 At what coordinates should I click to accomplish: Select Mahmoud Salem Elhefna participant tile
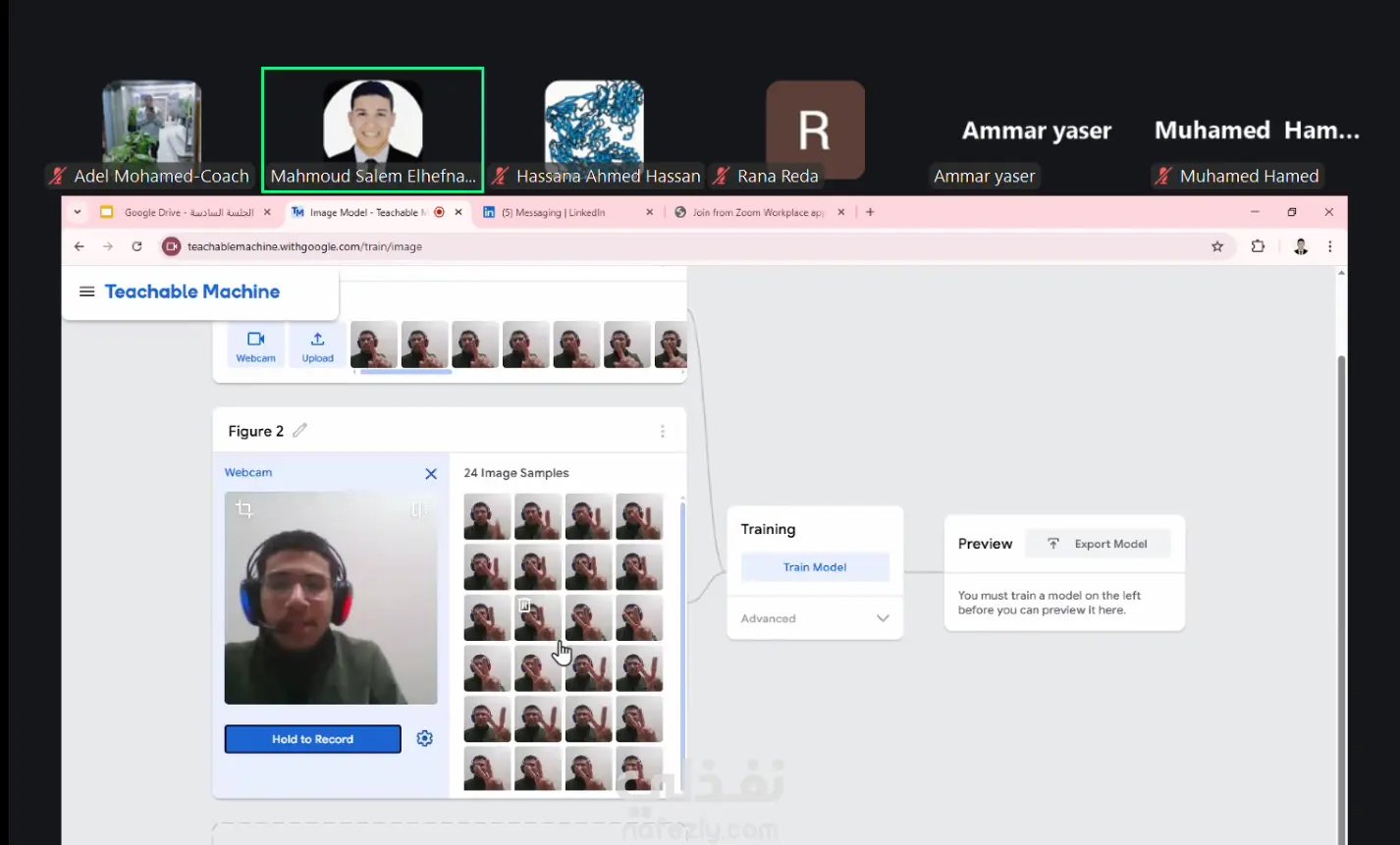[372, 130]
